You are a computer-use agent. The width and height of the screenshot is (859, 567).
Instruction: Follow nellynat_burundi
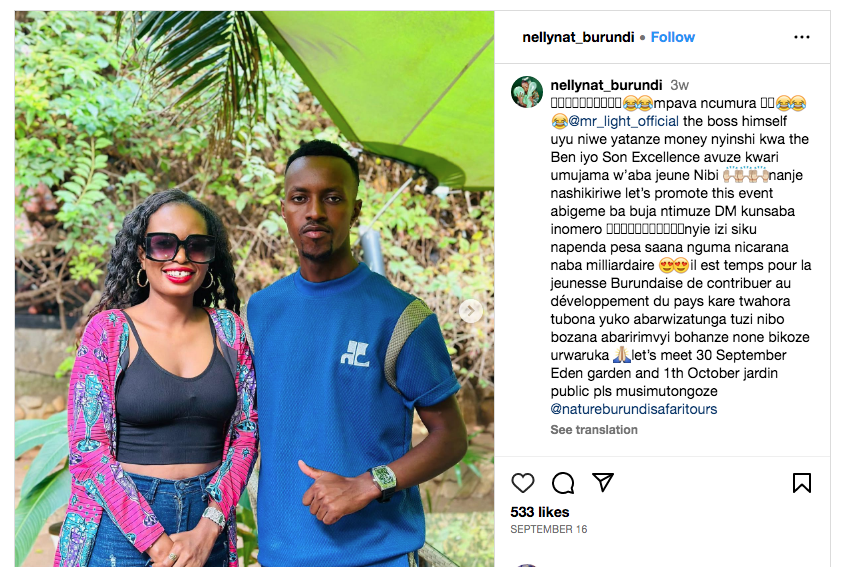coord(673,37)
